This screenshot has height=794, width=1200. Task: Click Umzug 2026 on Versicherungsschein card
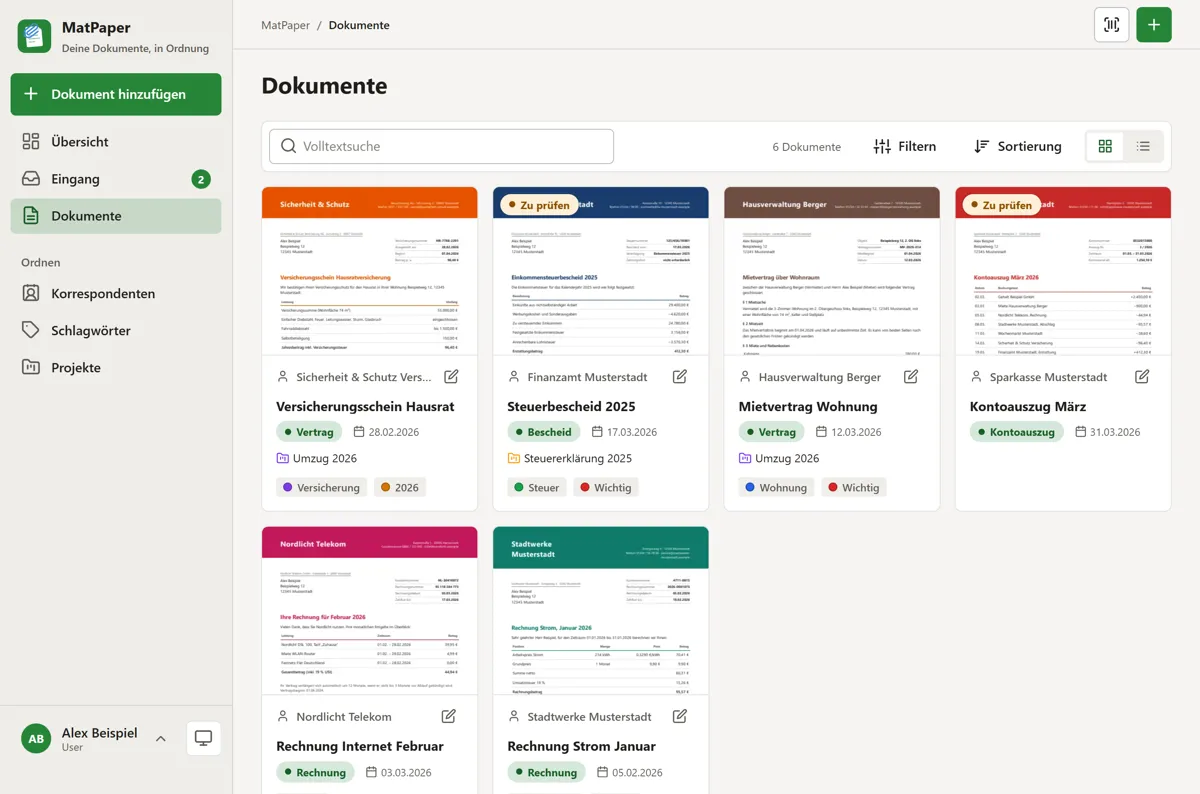coord(316,459)
